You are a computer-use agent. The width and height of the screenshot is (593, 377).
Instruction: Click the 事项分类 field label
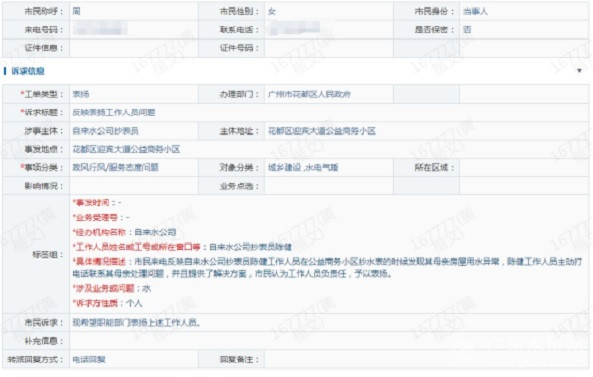click(x=42, y=167)
